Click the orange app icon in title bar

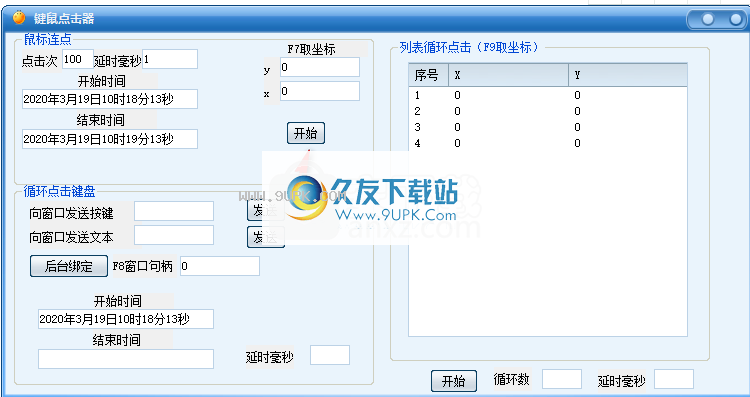pos(19,18)
